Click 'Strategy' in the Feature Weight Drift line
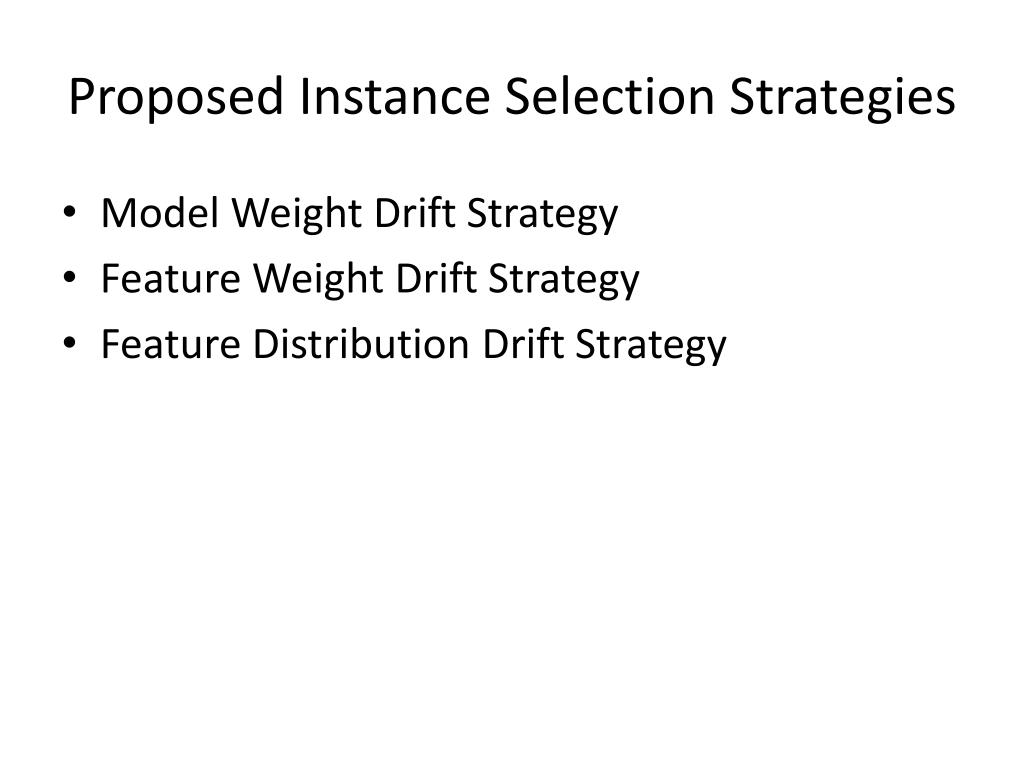 coord(564,280)
